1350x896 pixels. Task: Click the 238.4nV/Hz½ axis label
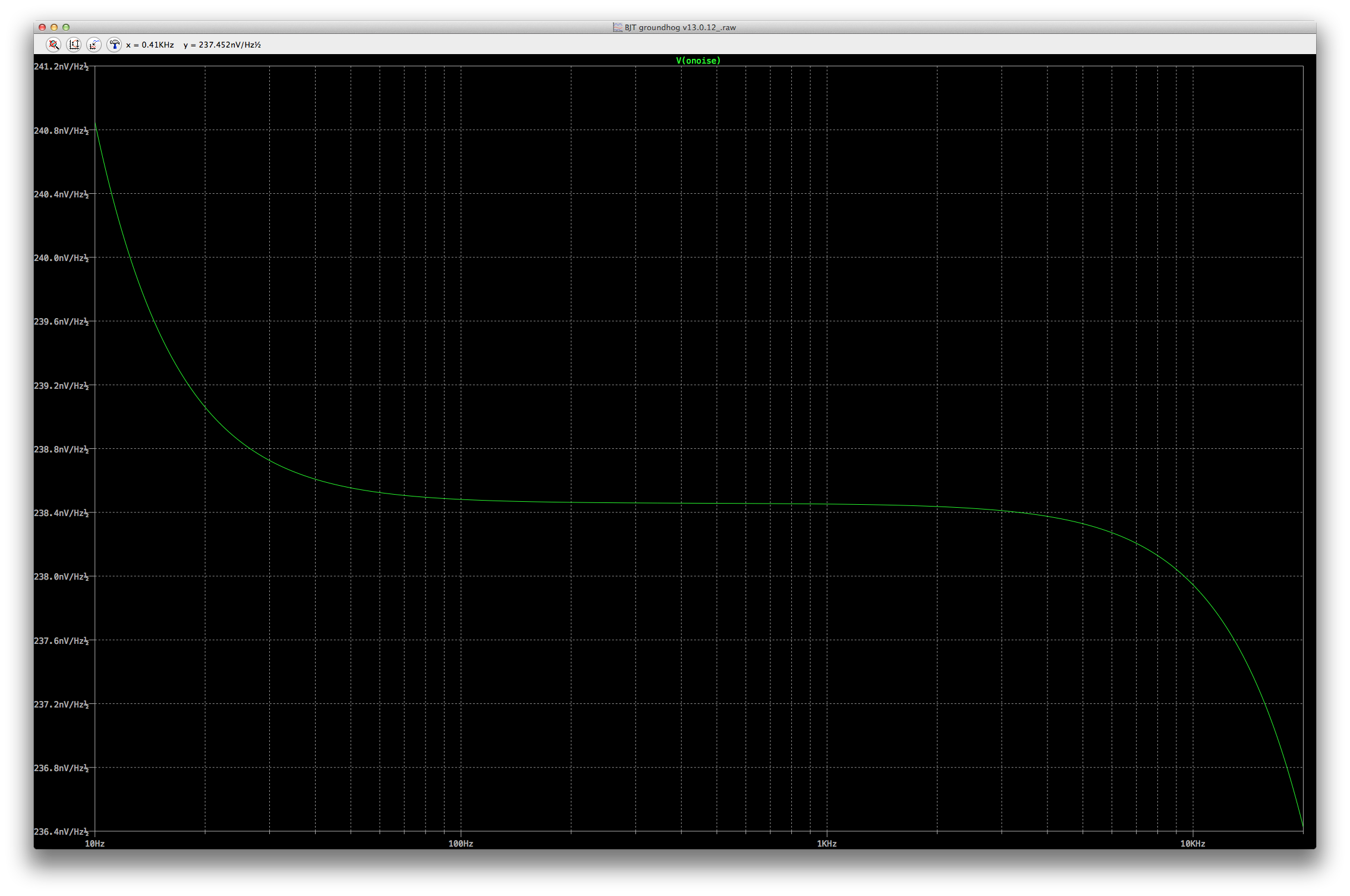click(61, 513)
